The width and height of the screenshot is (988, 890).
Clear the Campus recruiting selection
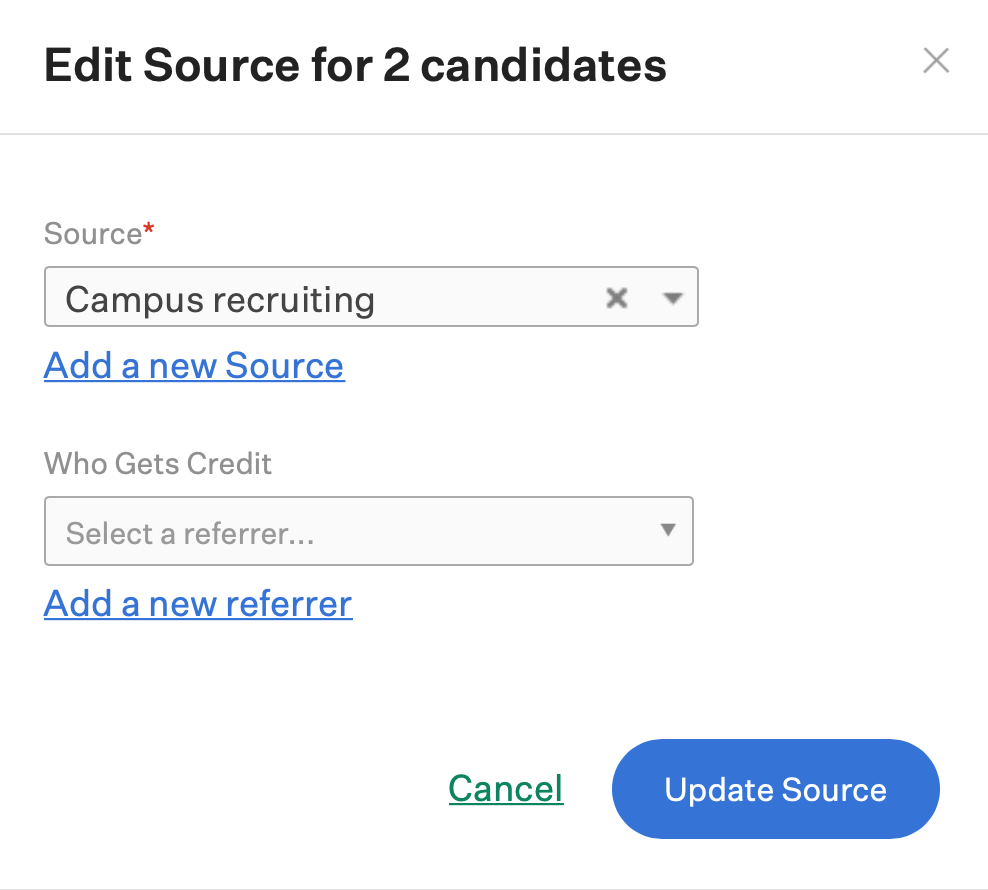pos(617,298)
